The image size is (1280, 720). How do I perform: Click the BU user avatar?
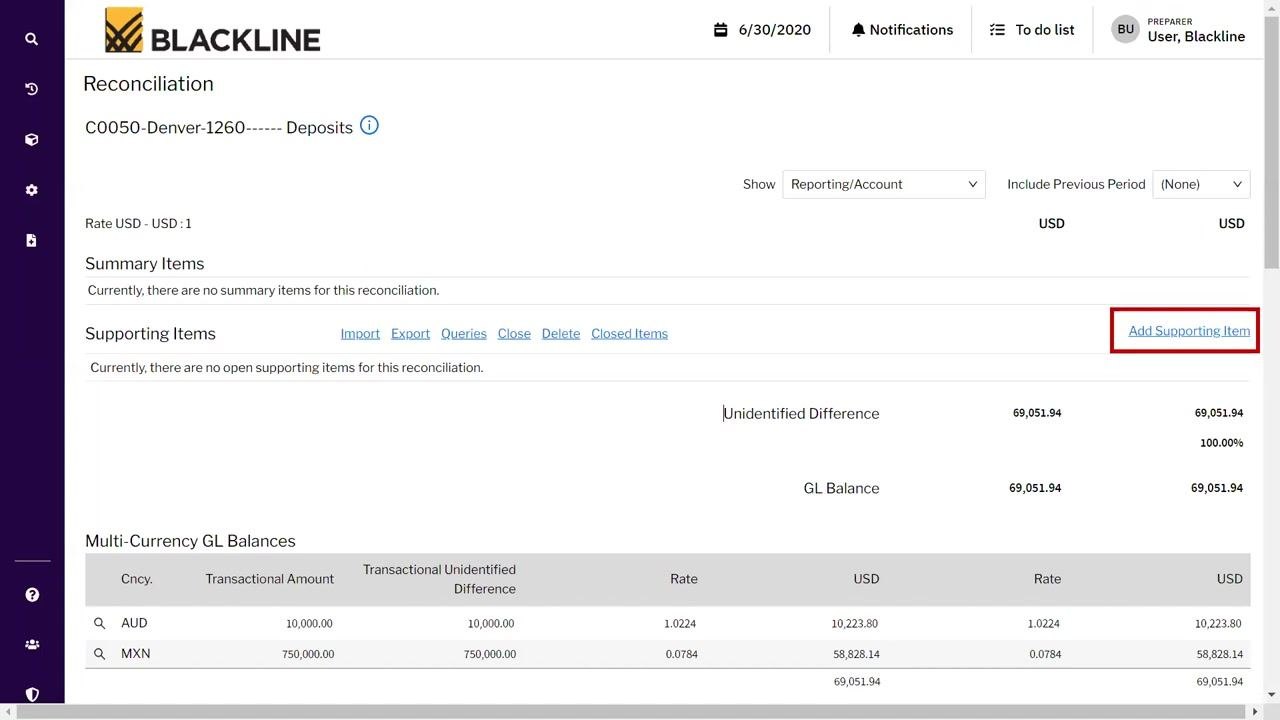pos(1125,29)
